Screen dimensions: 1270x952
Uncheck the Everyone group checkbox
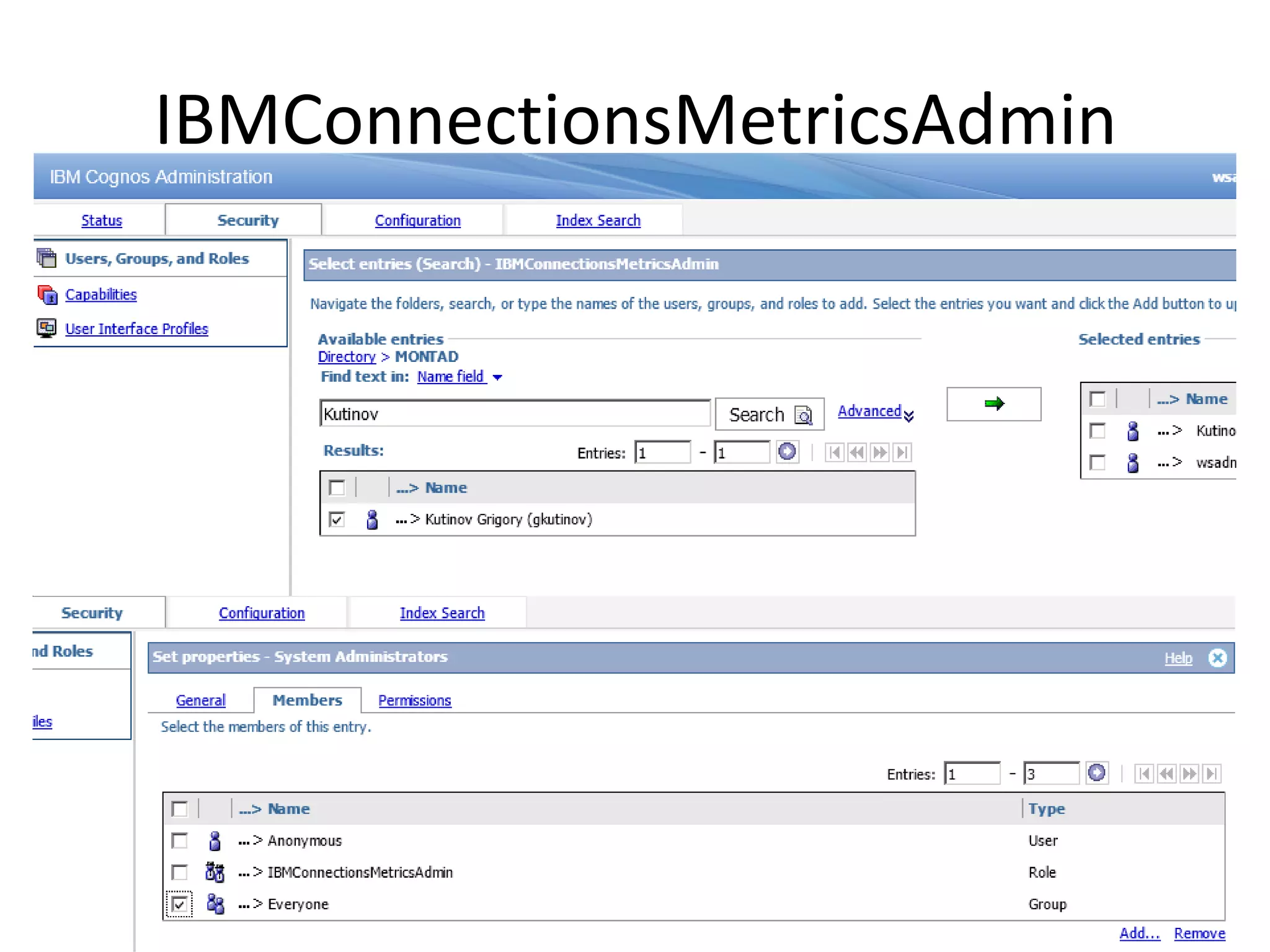(180, 904)
